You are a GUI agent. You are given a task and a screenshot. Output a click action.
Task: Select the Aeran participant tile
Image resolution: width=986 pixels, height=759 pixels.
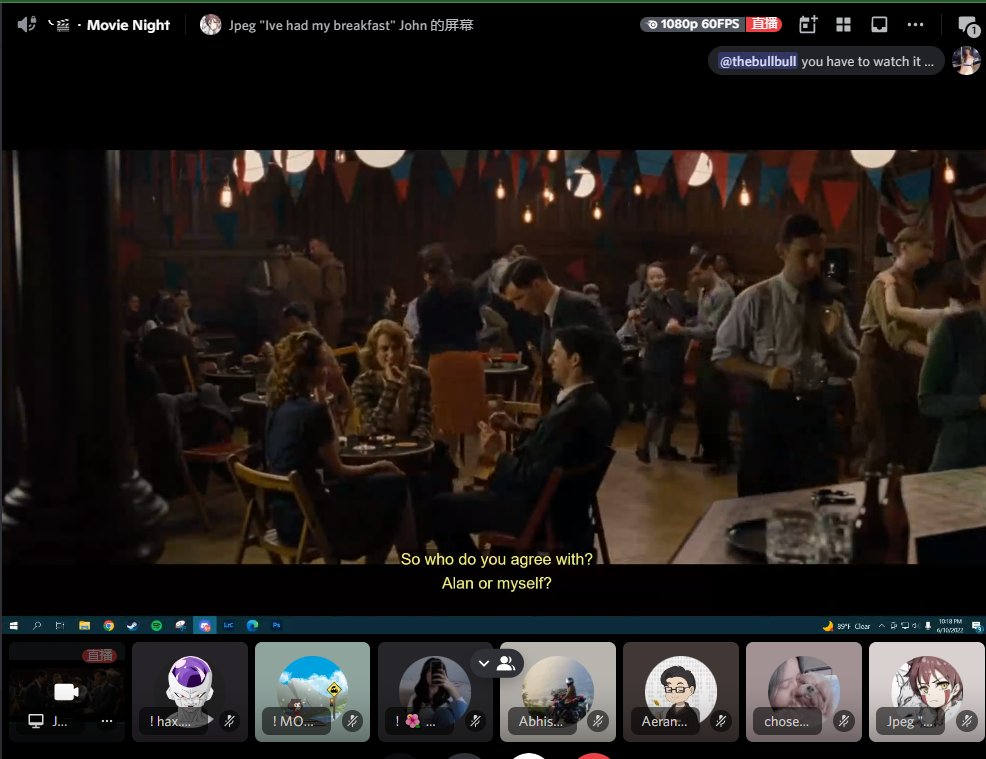click(680, 692)
